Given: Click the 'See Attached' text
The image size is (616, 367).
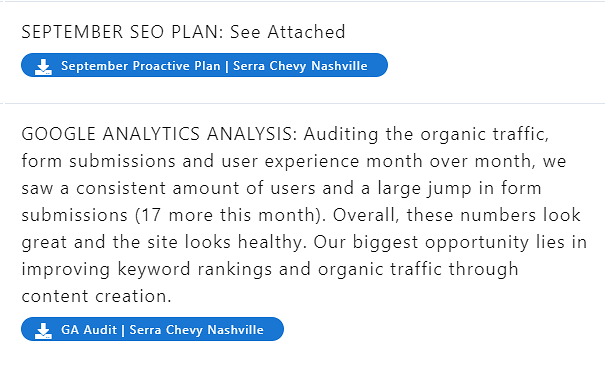Looking at the screenshot, I should 287,32.
